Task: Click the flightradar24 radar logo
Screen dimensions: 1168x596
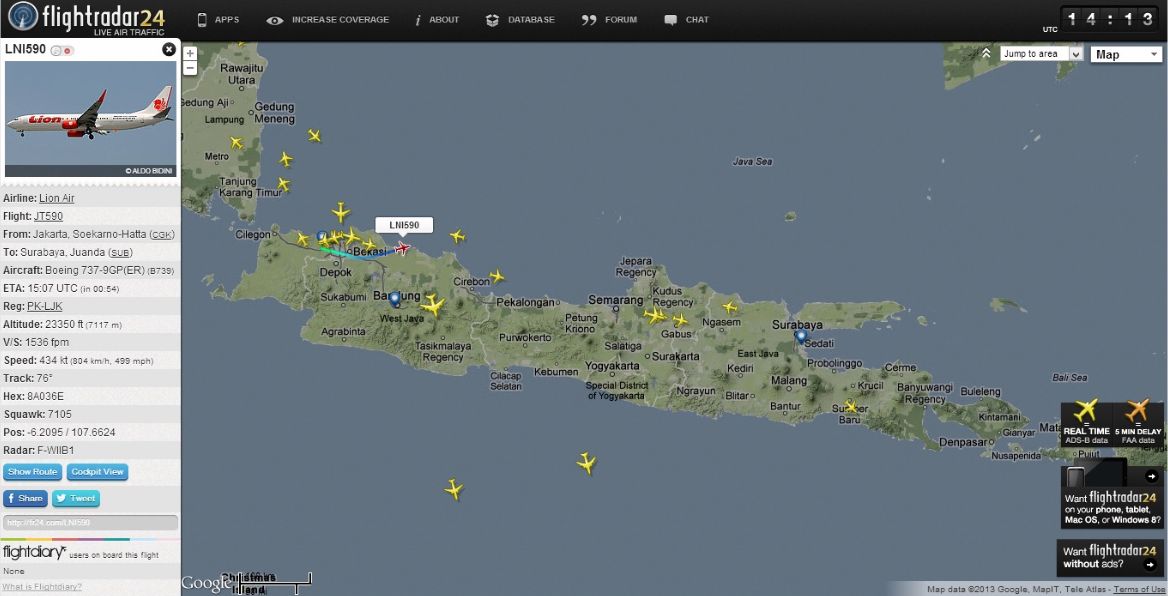Action: (x=23, y=18)
